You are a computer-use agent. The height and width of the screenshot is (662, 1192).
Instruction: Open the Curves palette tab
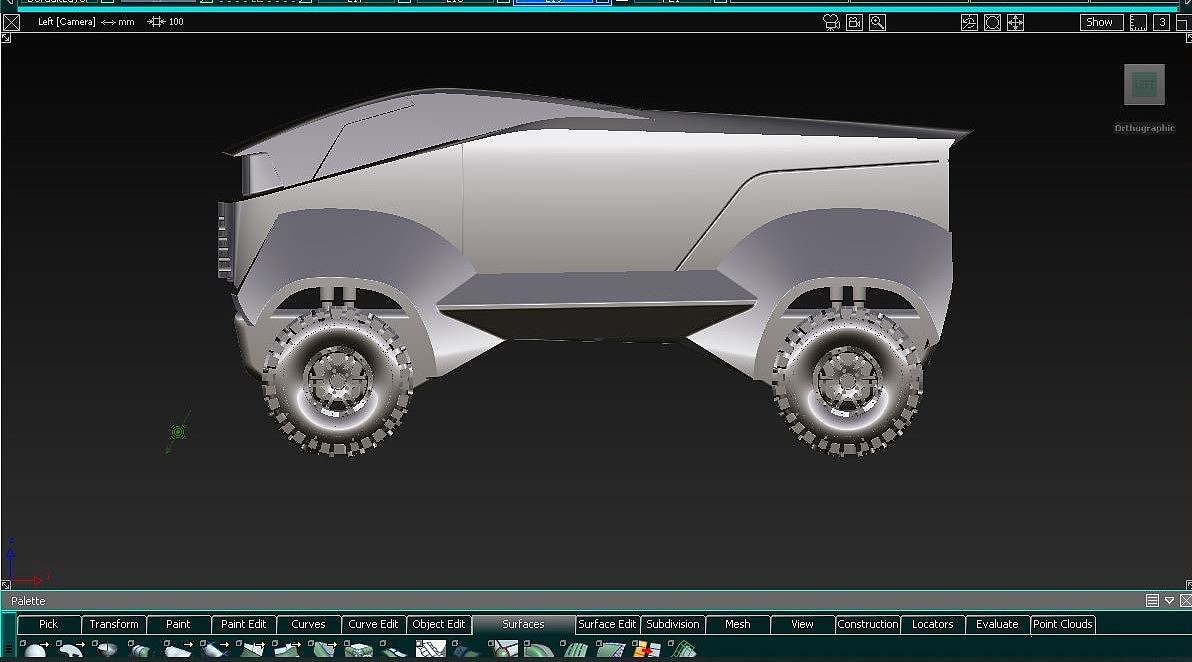pyautogui.click(x=308, y=624)
